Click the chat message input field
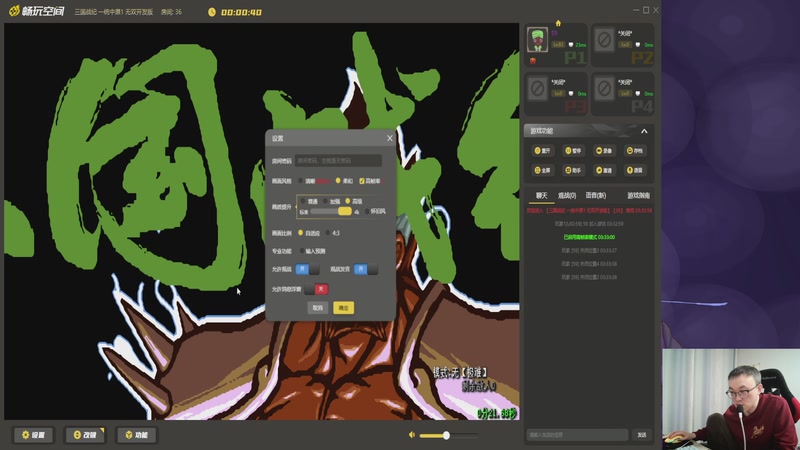Viewport: 800px width, 450px height. click(577, 435)
